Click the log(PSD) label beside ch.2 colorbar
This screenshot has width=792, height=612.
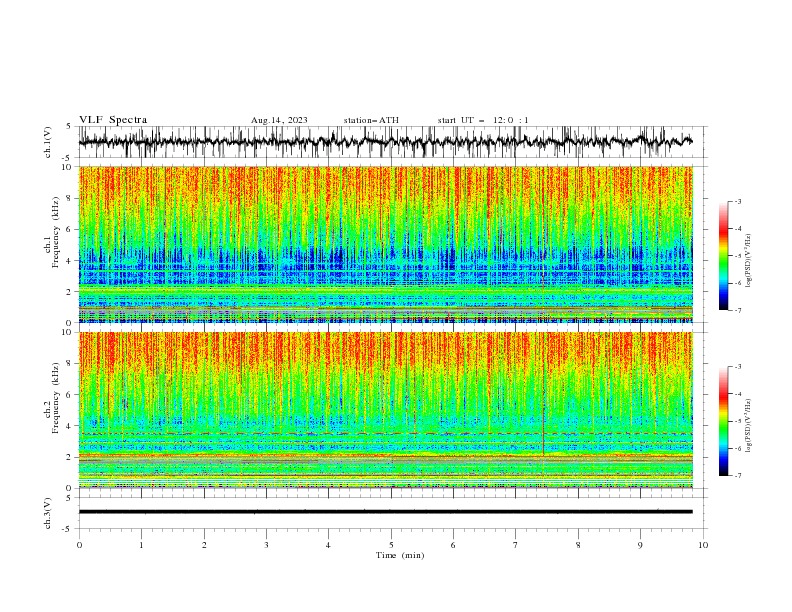click(x=749, y=425)
